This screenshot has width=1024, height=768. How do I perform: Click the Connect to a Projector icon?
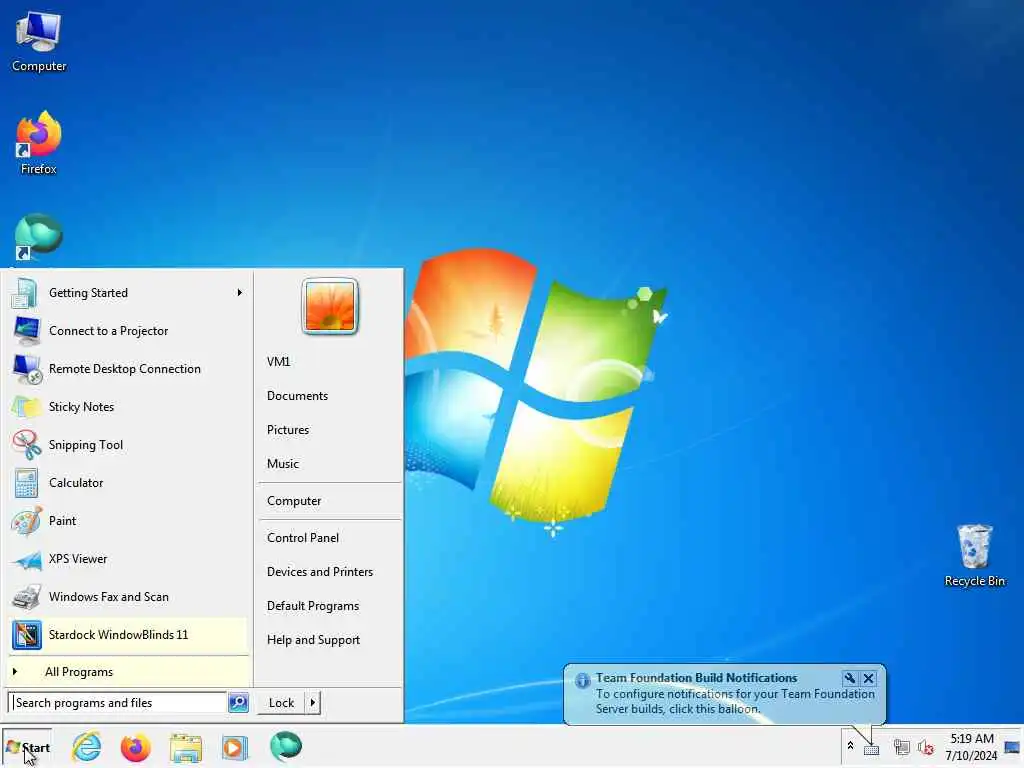click(x=26, y=330)
